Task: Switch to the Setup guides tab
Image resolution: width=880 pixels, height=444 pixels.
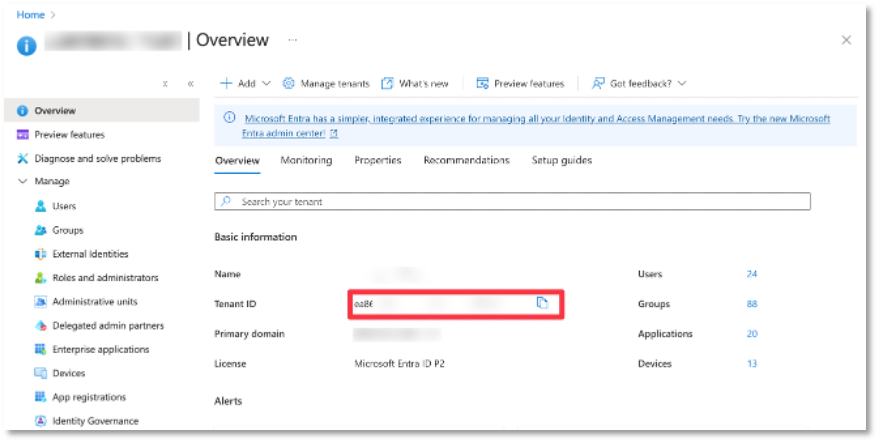Action: point(562,161)
